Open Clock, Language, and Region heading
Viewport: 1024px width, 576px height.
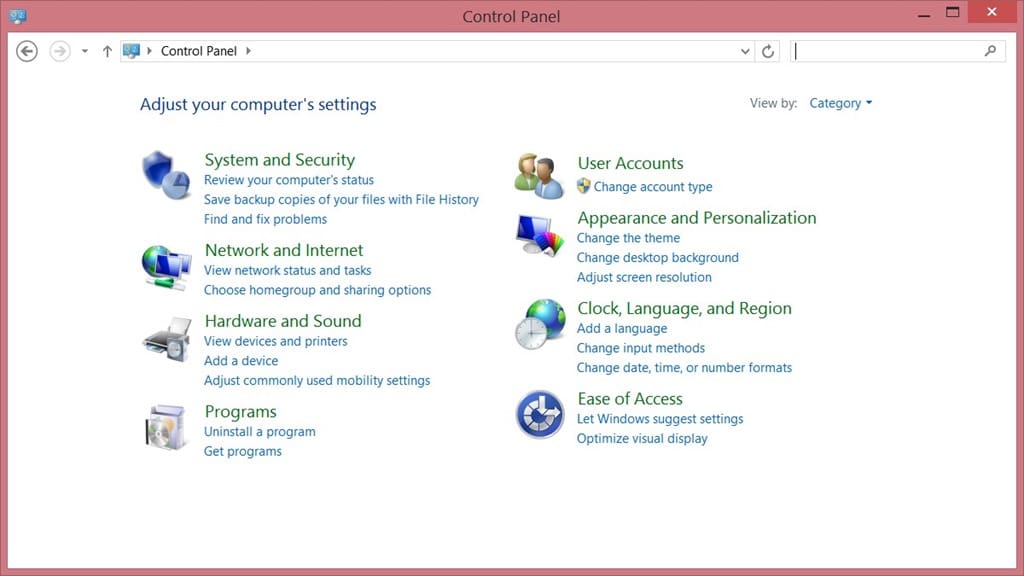(x=684, y=308)
